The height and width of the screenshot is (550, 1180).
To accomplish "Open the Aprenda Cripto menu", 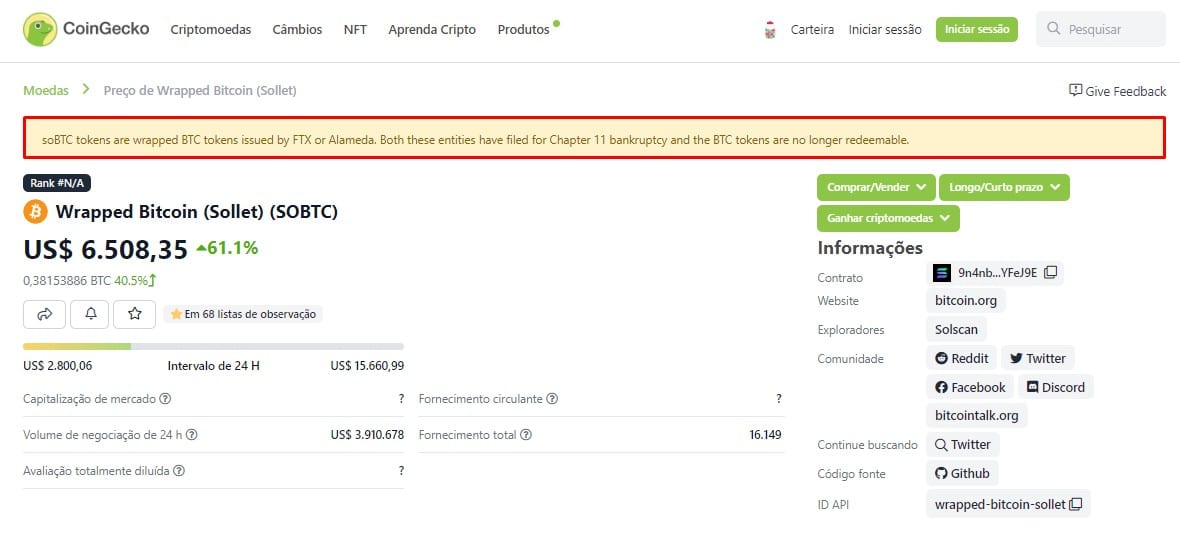I will click(432, 29).
